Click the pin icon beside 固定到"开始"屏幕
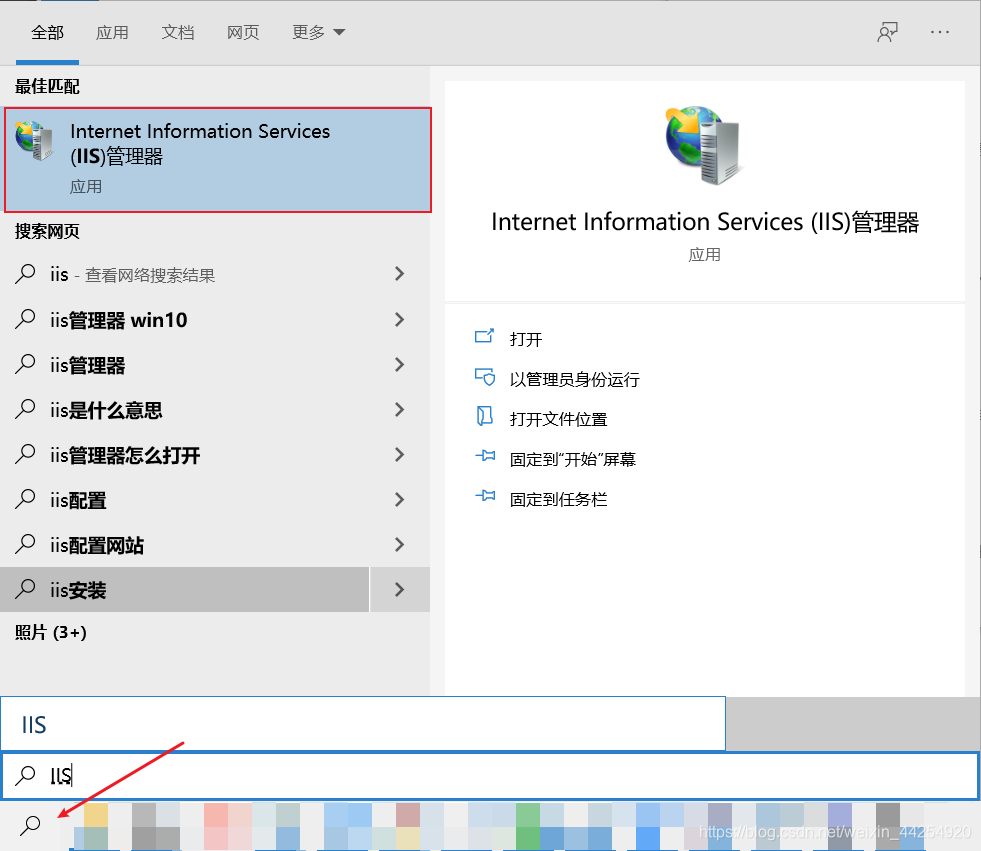The height and width of the screenshot is (851, 981). pos(485,456)
